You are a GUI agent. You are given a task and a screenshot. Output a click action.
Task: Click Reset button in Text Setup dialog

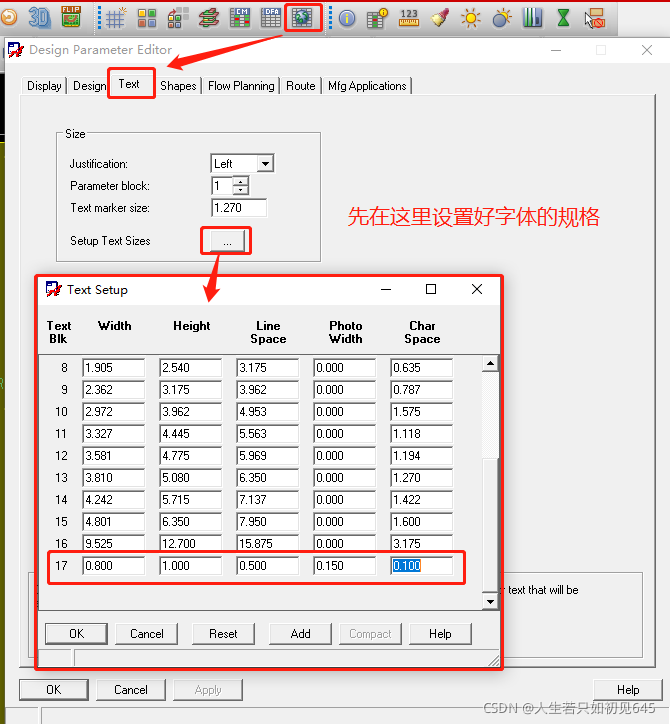tap(223, 633)
